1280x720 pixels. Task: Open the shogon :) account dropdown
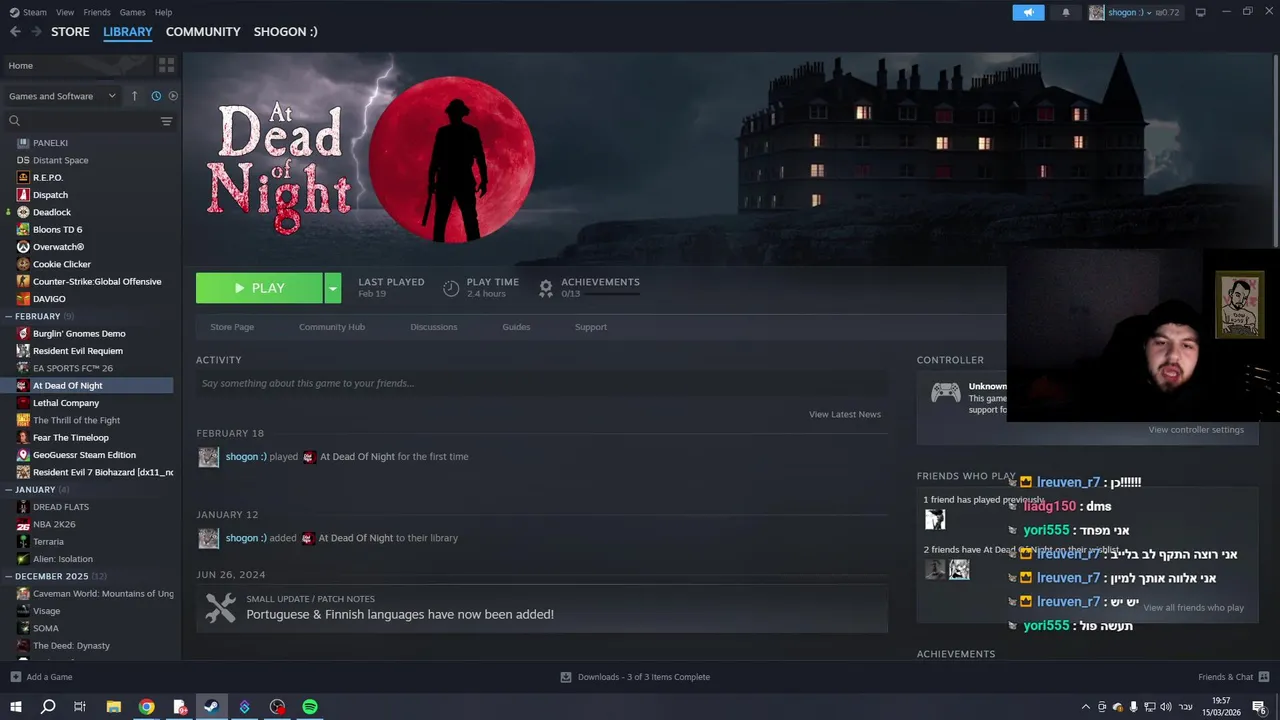click(1134, 12)
